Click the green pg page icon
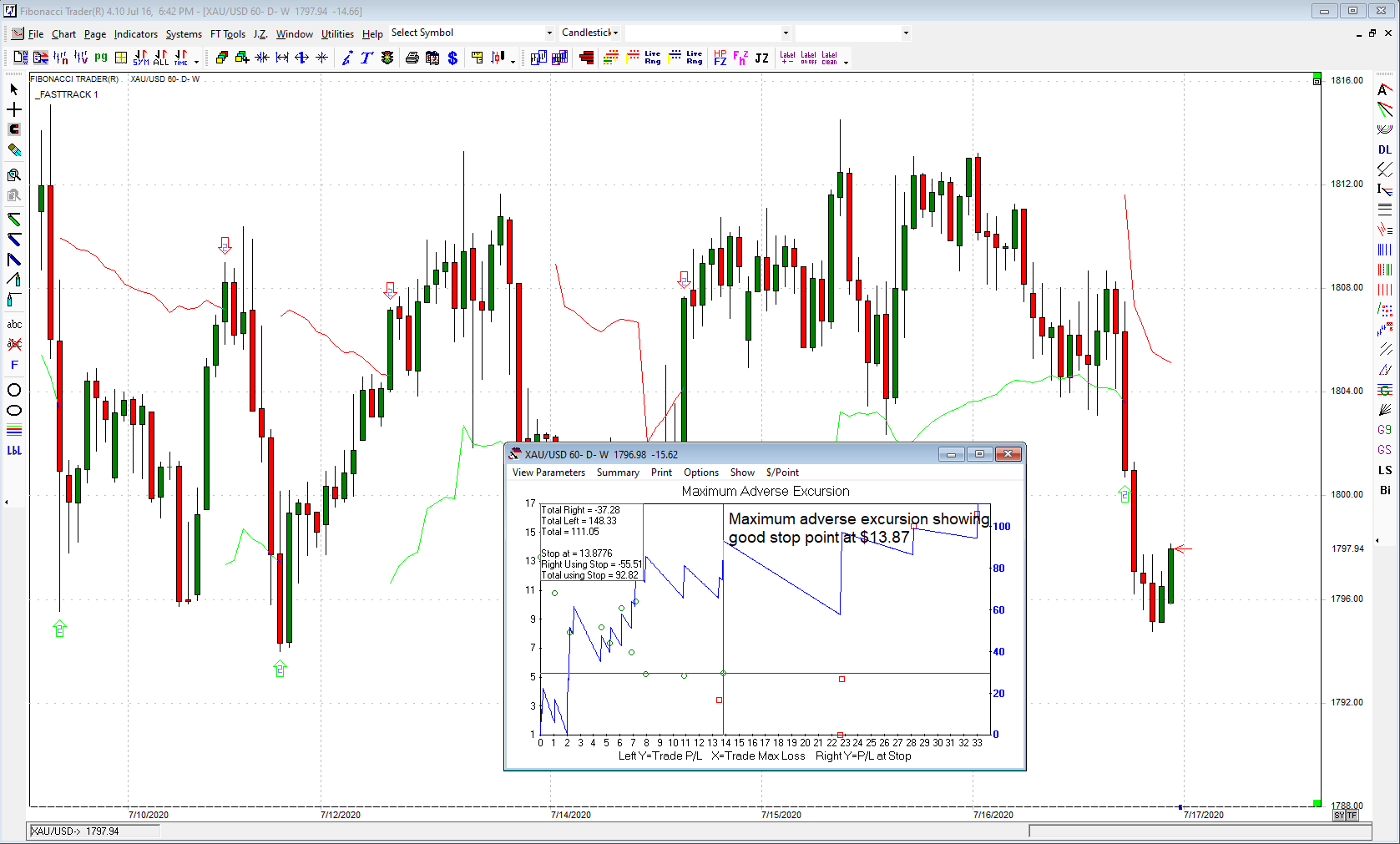 (x=101, y=57)
